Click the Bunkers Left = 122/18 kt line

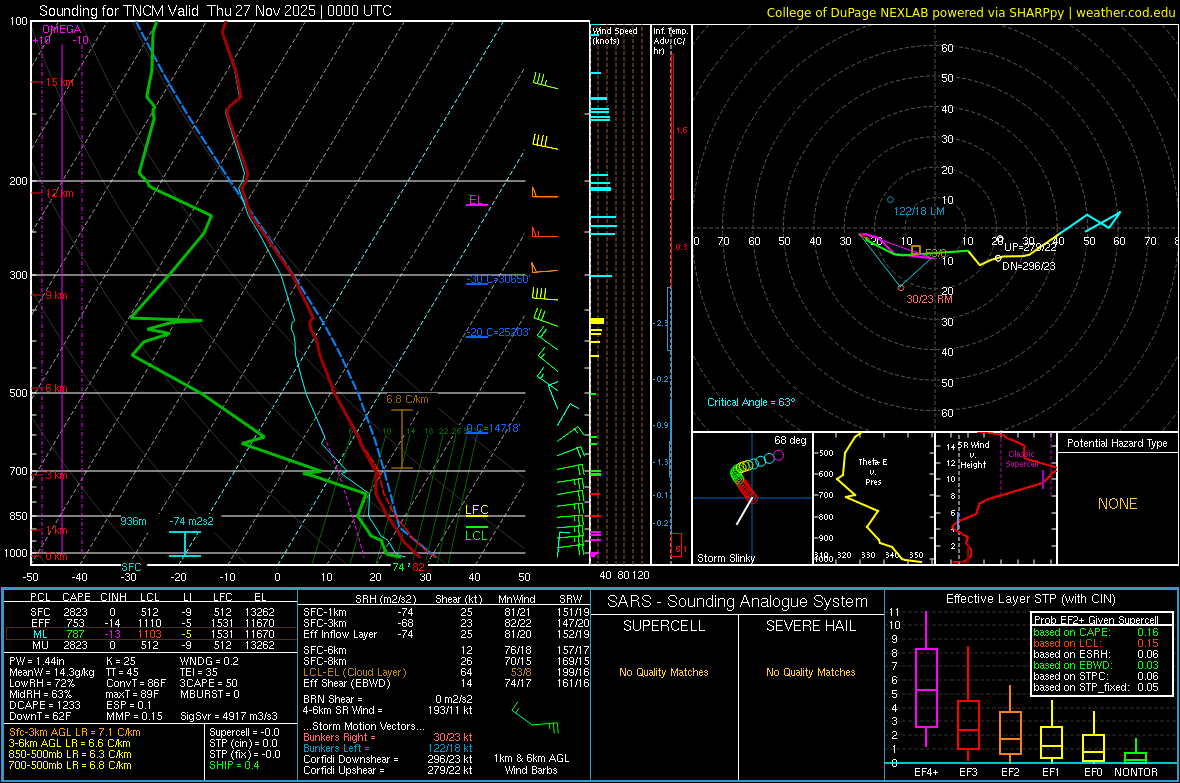pyautogui.click(x=388, y=748)
